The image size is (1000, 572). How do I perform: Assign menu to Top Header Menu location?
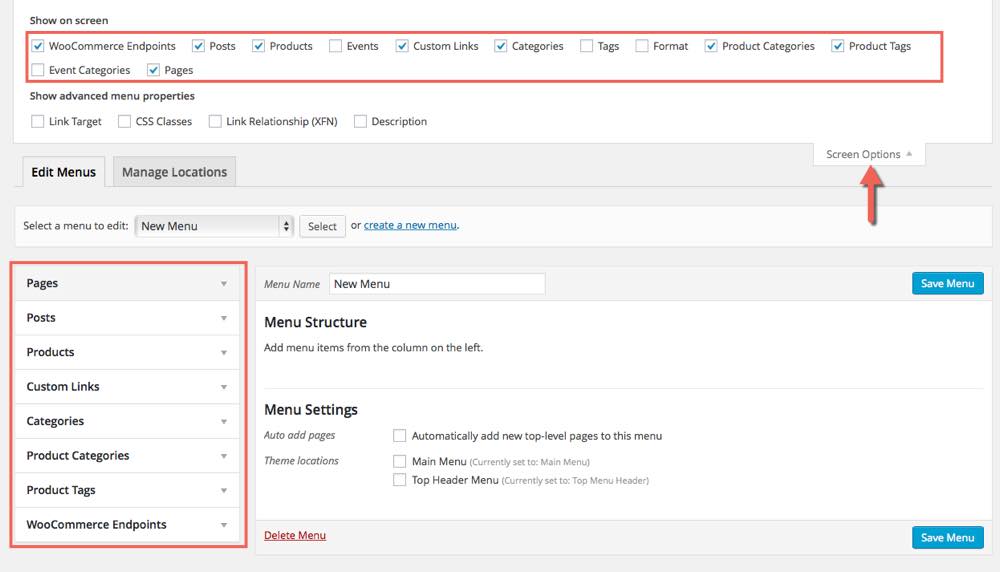point(400,480)
